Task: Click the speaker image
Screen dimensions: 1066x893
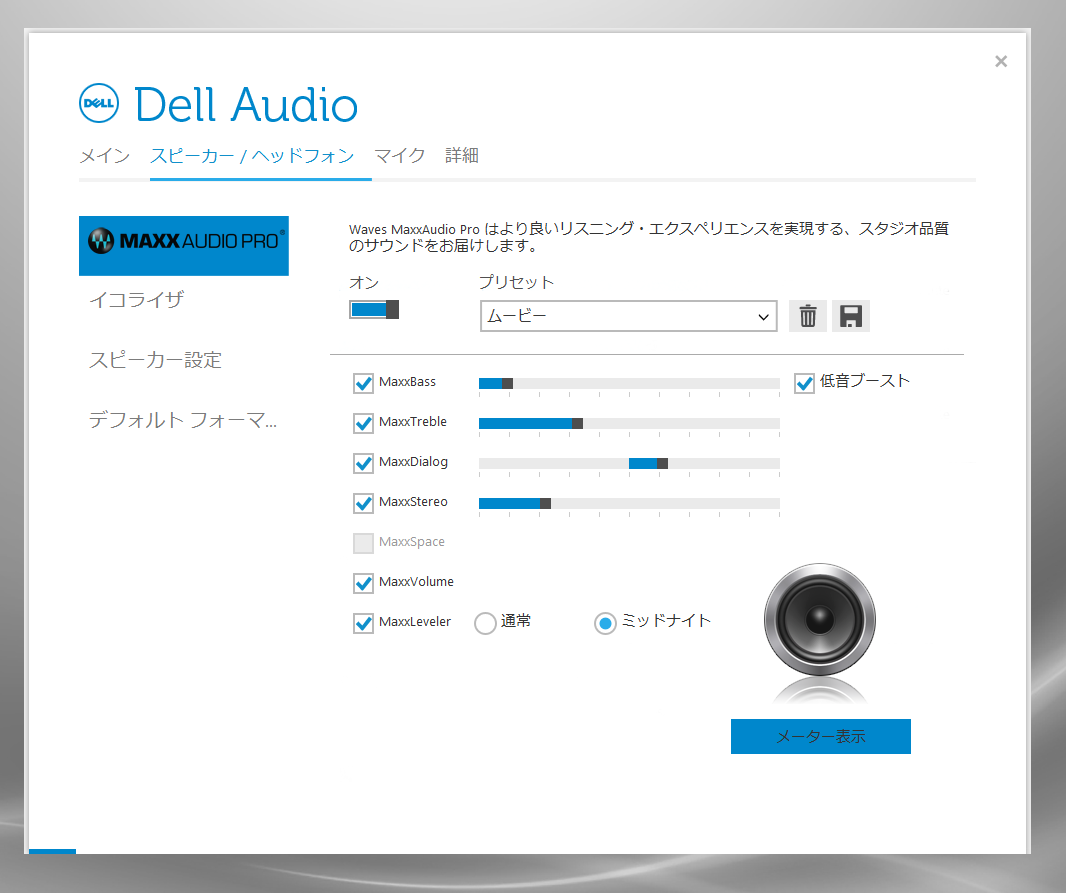Action: pos(820,619)
